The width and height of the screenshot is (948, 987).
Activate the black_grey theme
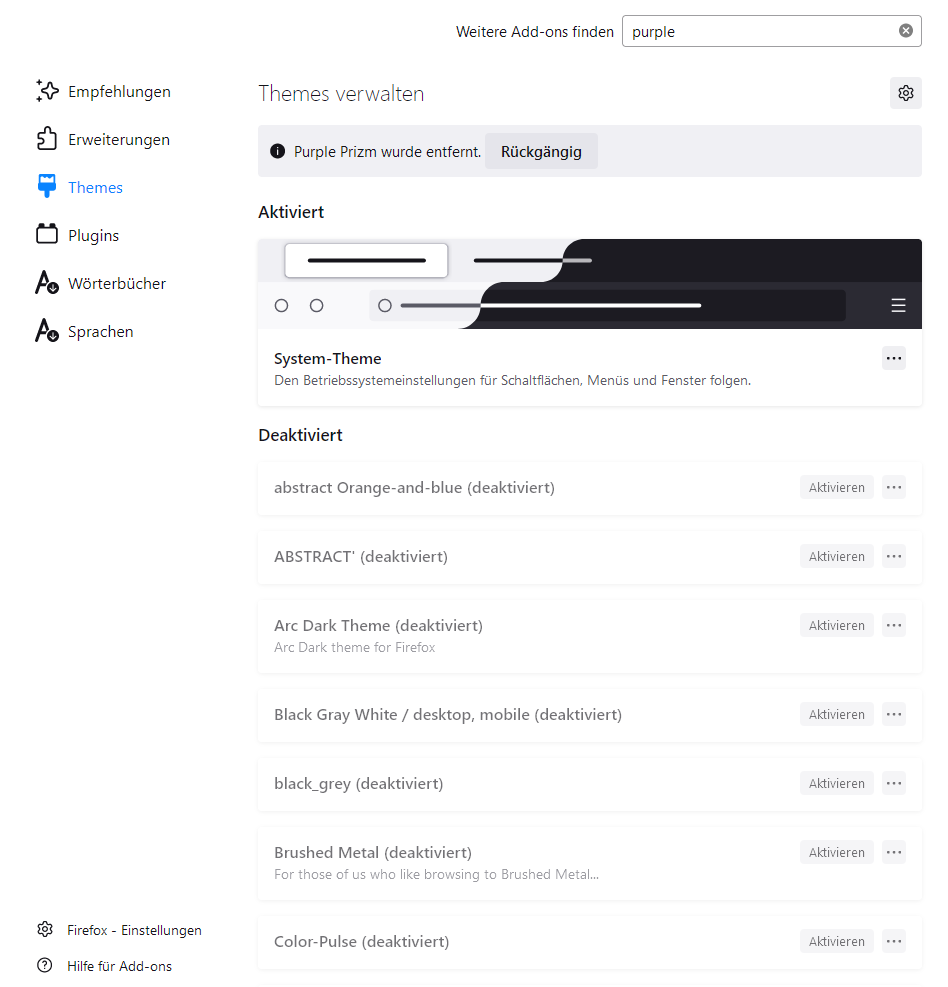836,783
